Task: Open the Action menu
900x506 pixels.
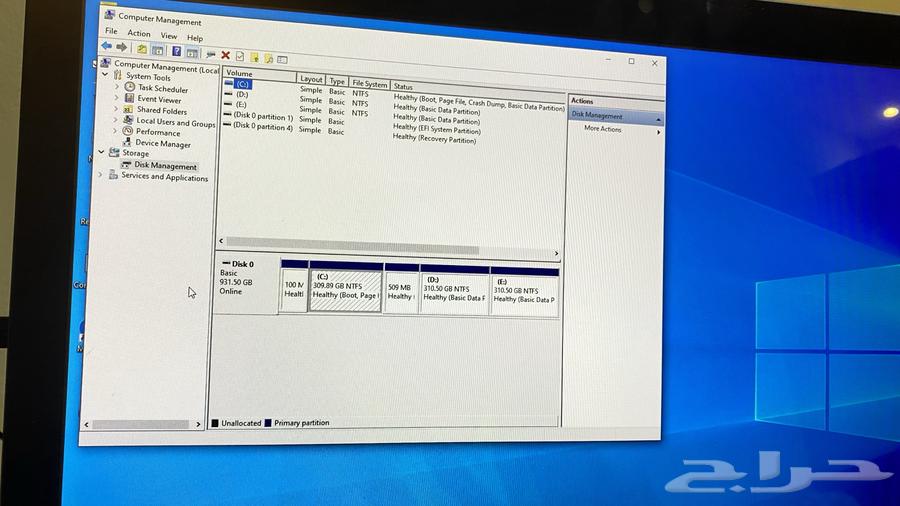Action: tap(139, 34)
